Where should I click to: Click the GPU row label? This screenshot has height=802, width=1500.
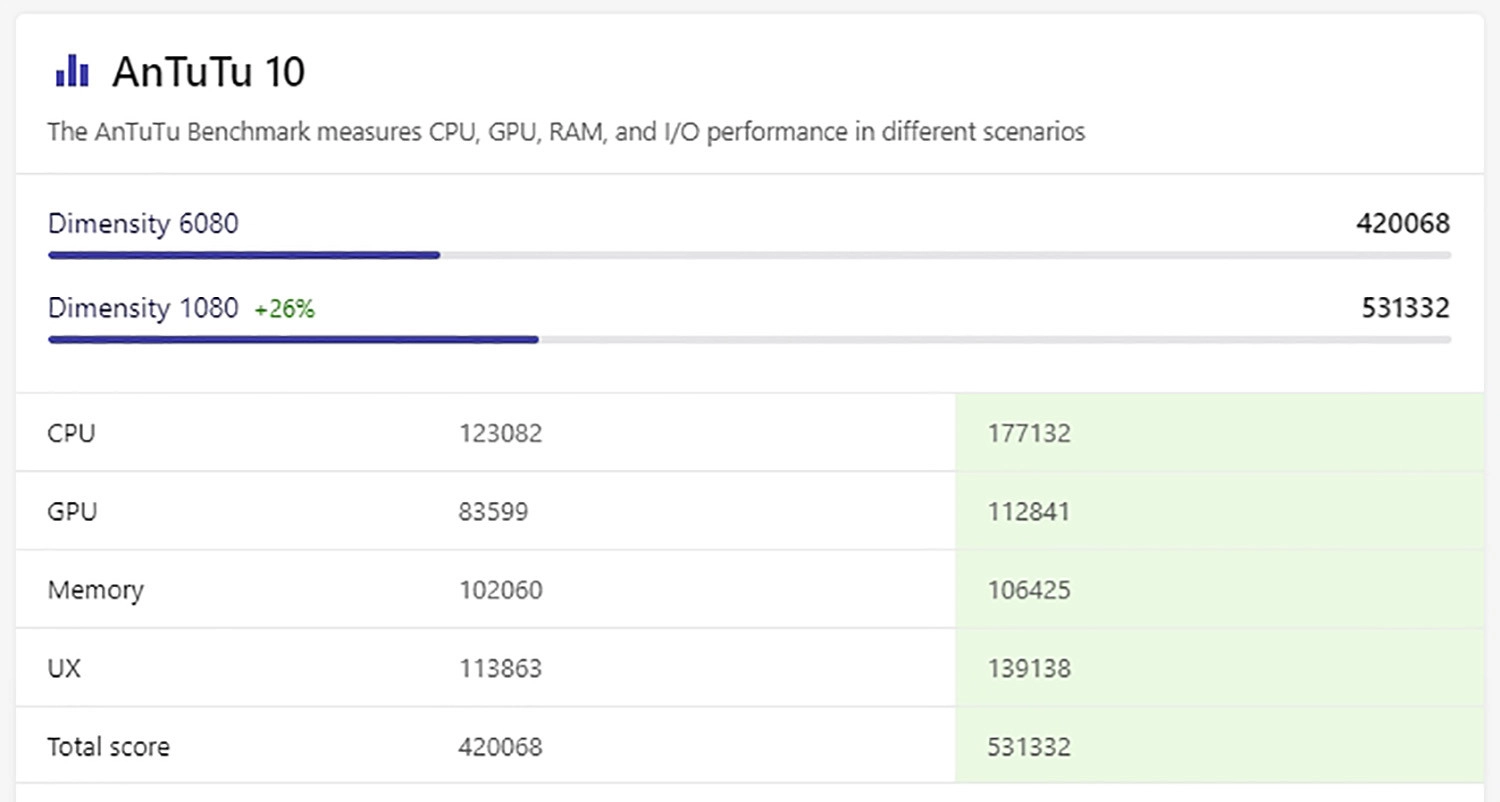tap(72, 512)
